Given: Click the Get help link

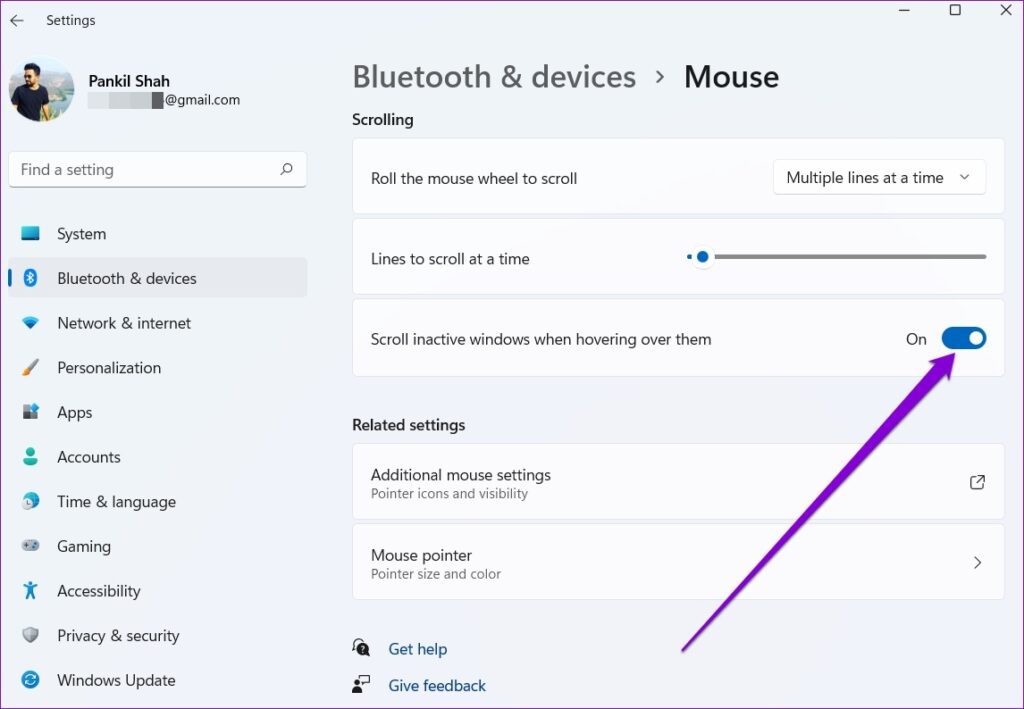Looking at the screenshot, I should (x=417, y=648).
